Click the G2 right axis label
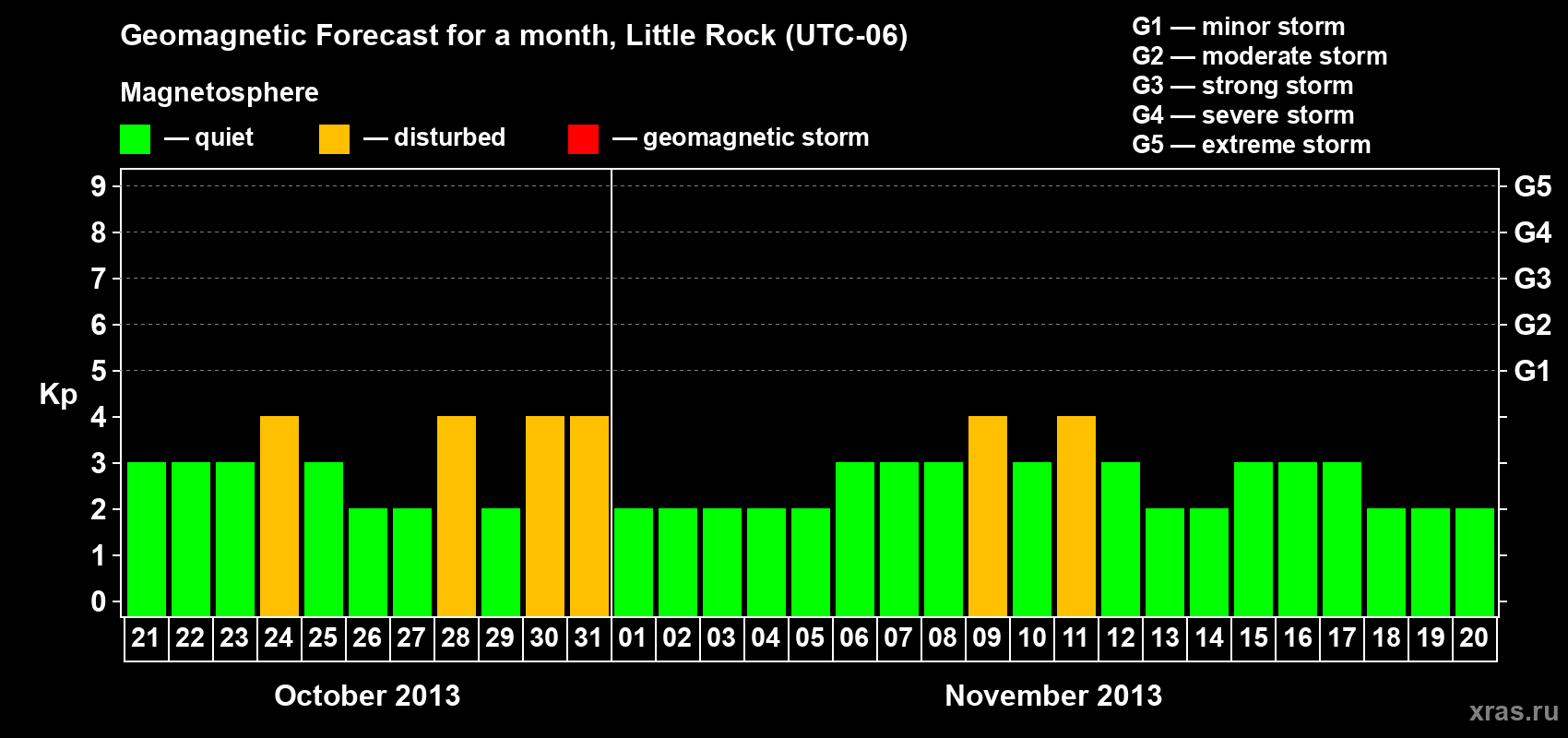This screenshot has width=1568, height=738. (x=1533, y=325)
